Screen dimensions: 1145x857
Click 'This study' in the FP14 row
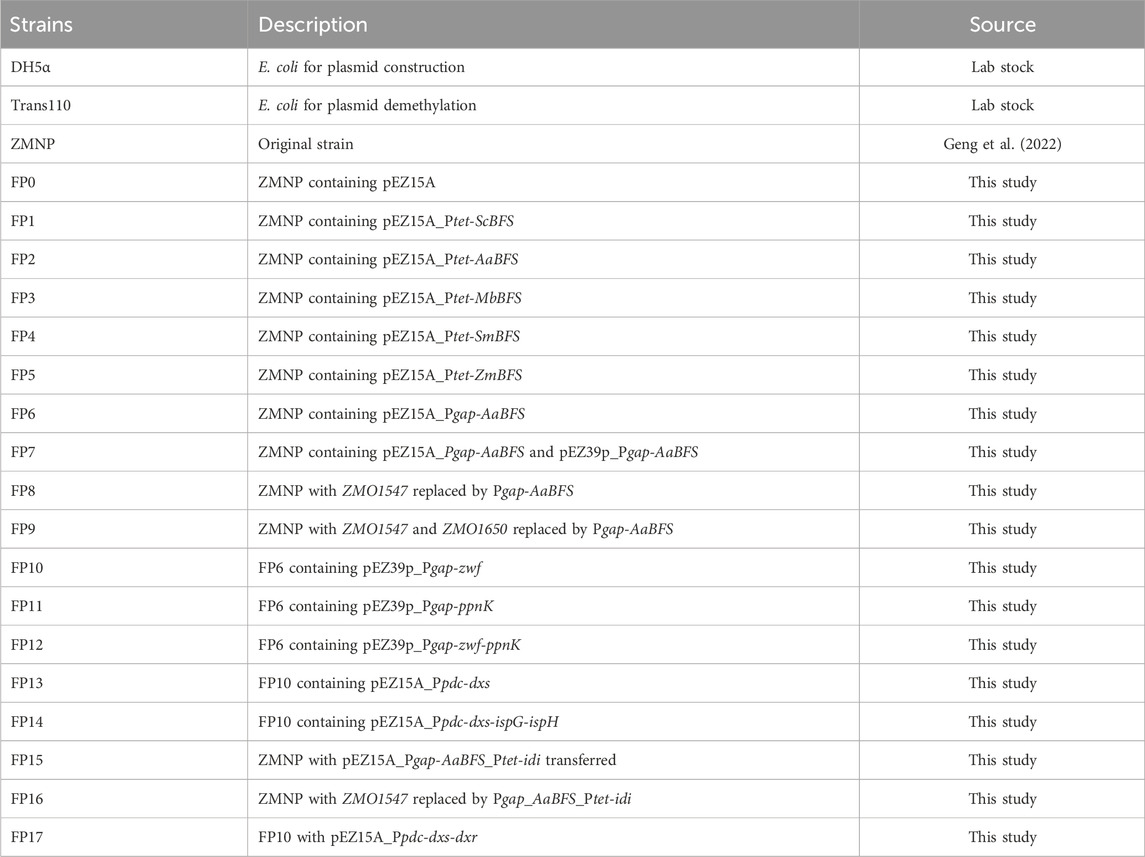(x=1002, y=722)
